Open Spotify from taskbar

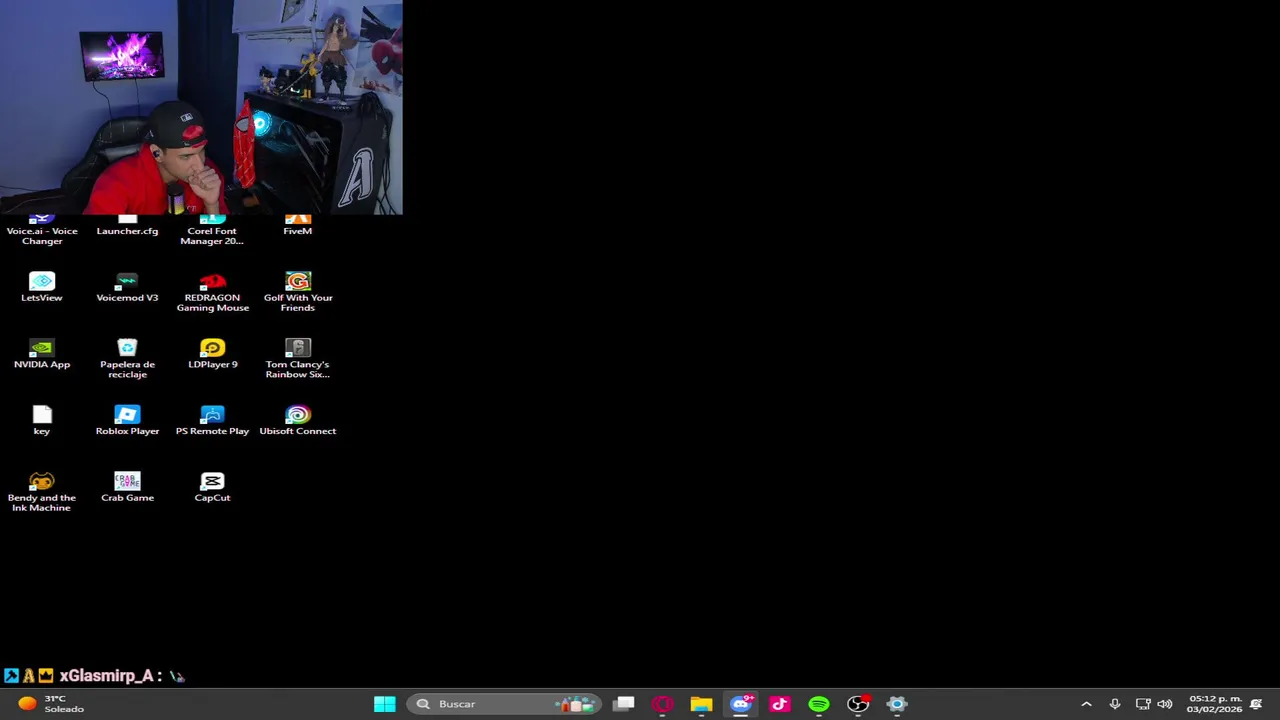click(819, 704)
